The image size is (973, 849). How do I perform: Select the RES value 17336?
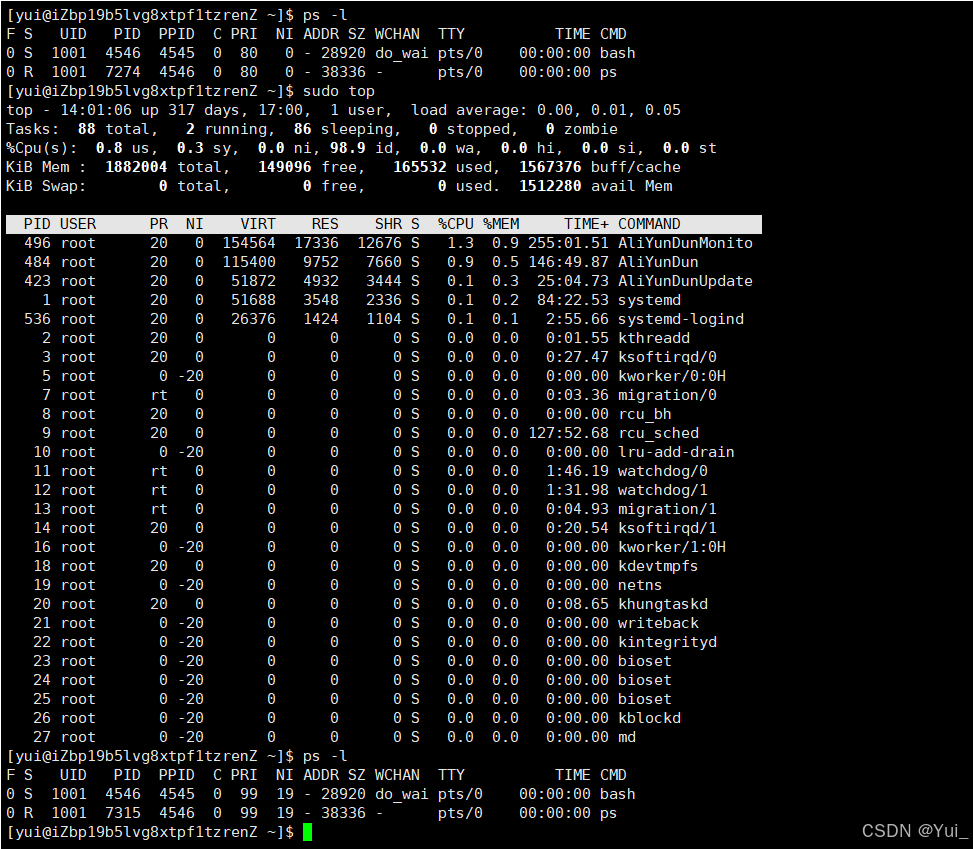(316, 243)
